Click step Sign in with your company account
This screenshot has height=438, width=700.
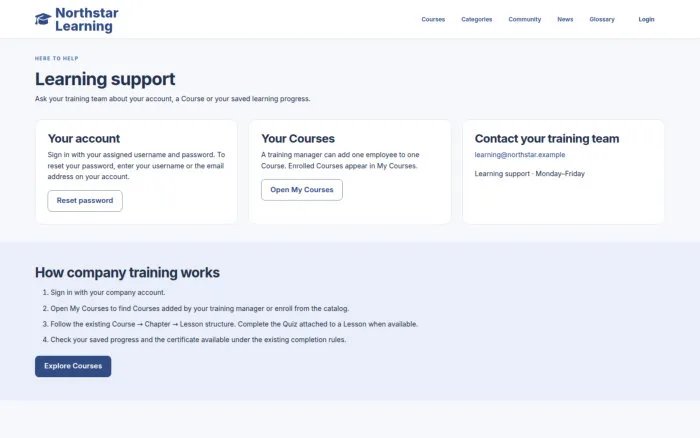[x=108, y=292]
